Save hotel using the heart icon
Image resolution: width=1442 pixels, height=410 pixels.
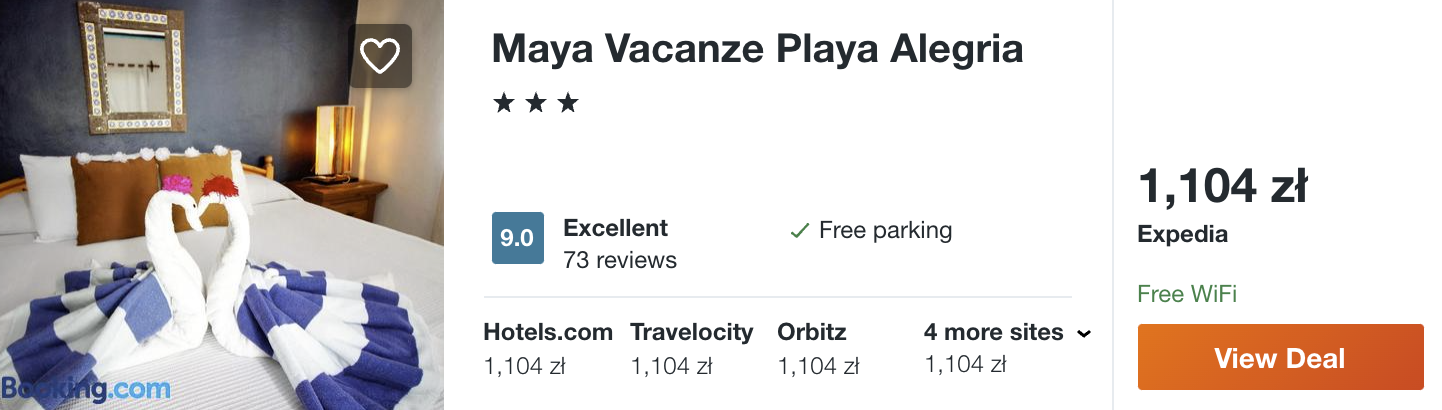coord(380,56)
